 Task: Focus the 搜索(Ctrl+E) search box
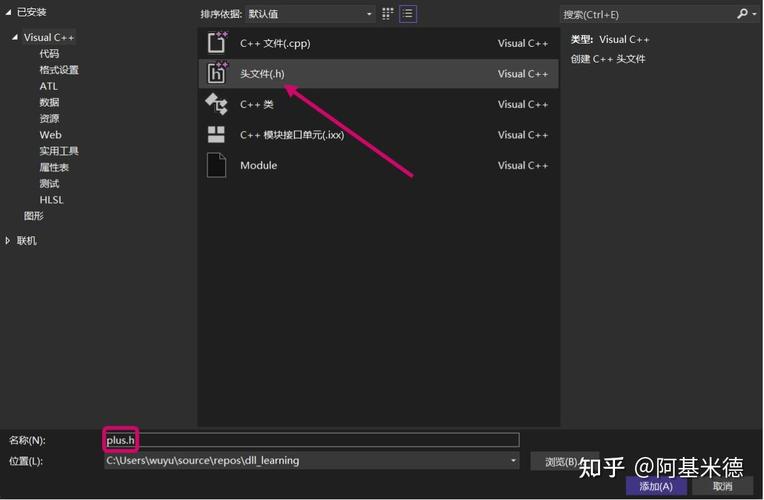click(648, 15)
